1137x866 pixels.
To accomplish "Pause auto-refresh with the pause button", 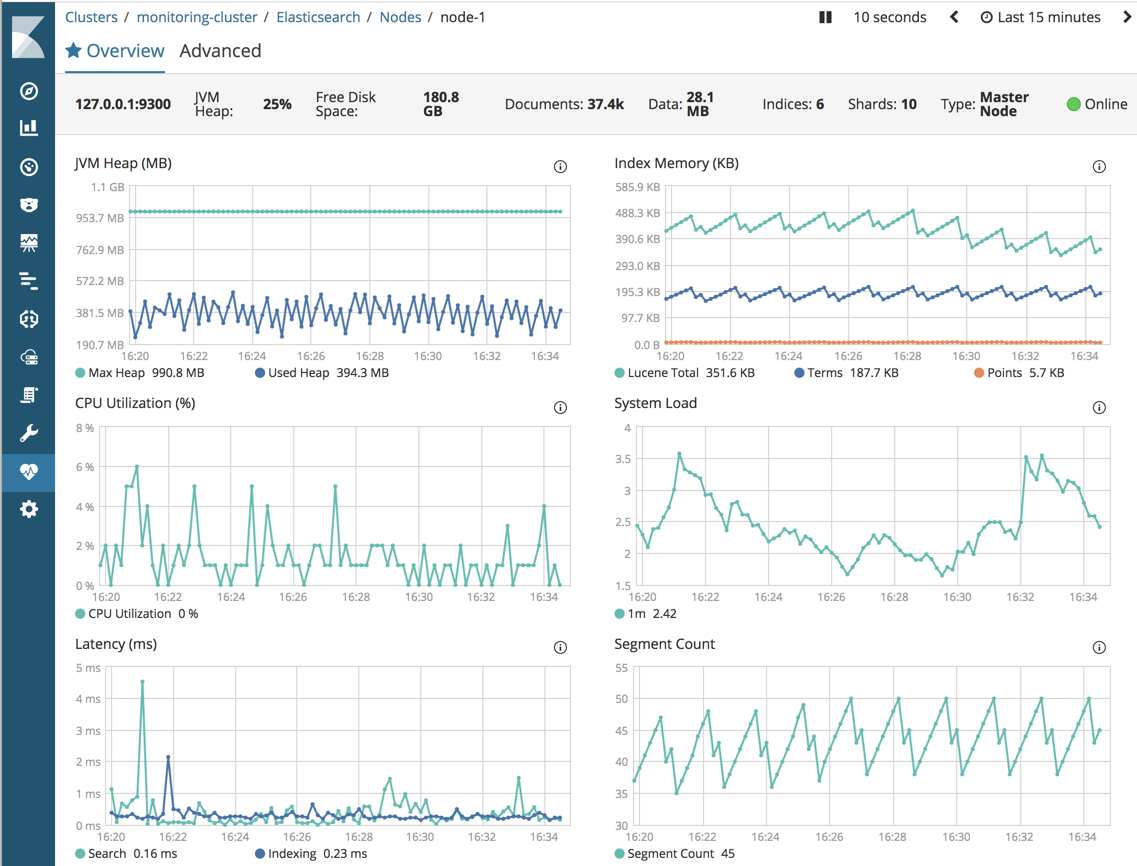I will pyautogui.click(x=825, y=17).
